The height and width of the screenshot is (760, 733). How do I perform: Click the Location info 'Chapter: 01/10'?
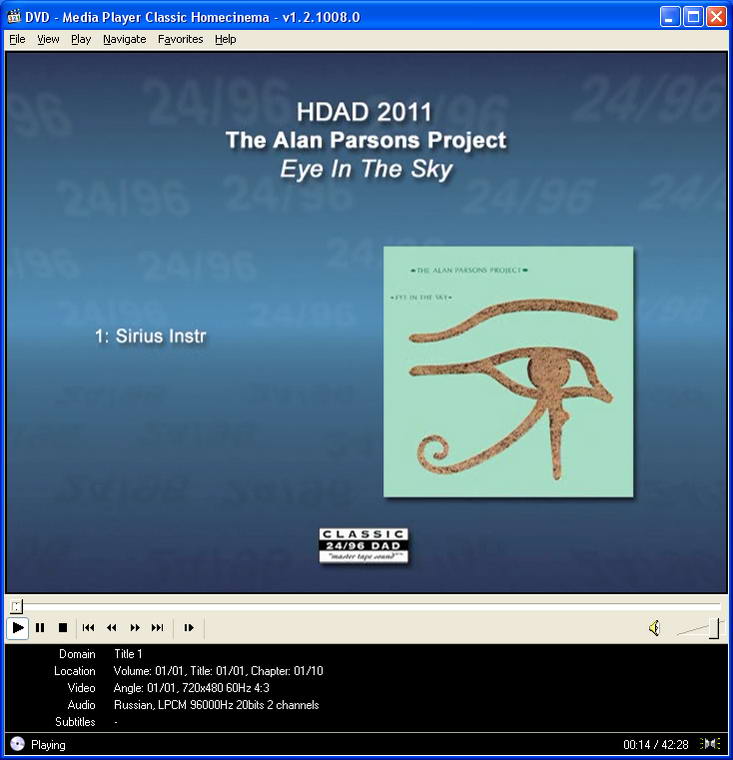tap(287, 671)
